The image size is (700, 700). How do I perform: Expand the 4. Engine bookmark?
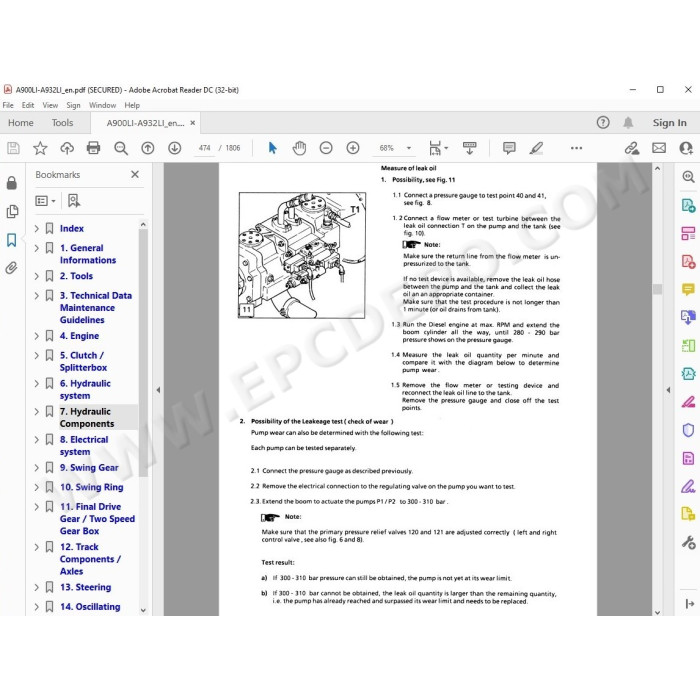click(x=37, y=336)
